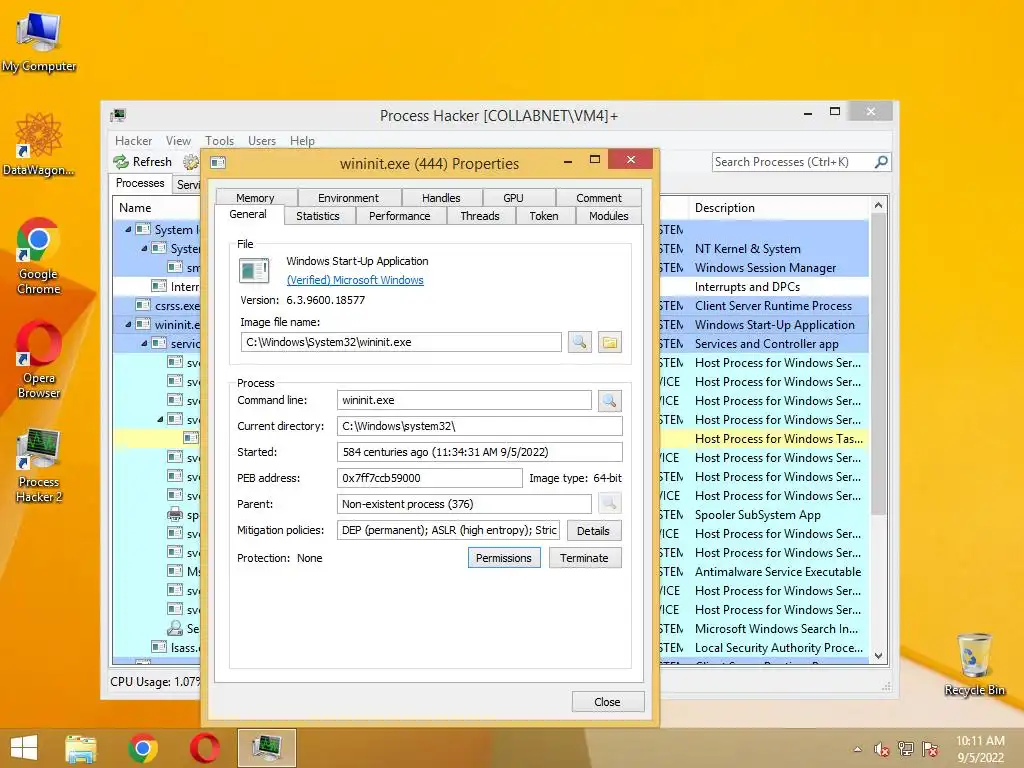Image resolution: width=1024 pixels, height=768 pixels.
Task: Click Process Hacker taskbar button
Action: pos(266,748)
